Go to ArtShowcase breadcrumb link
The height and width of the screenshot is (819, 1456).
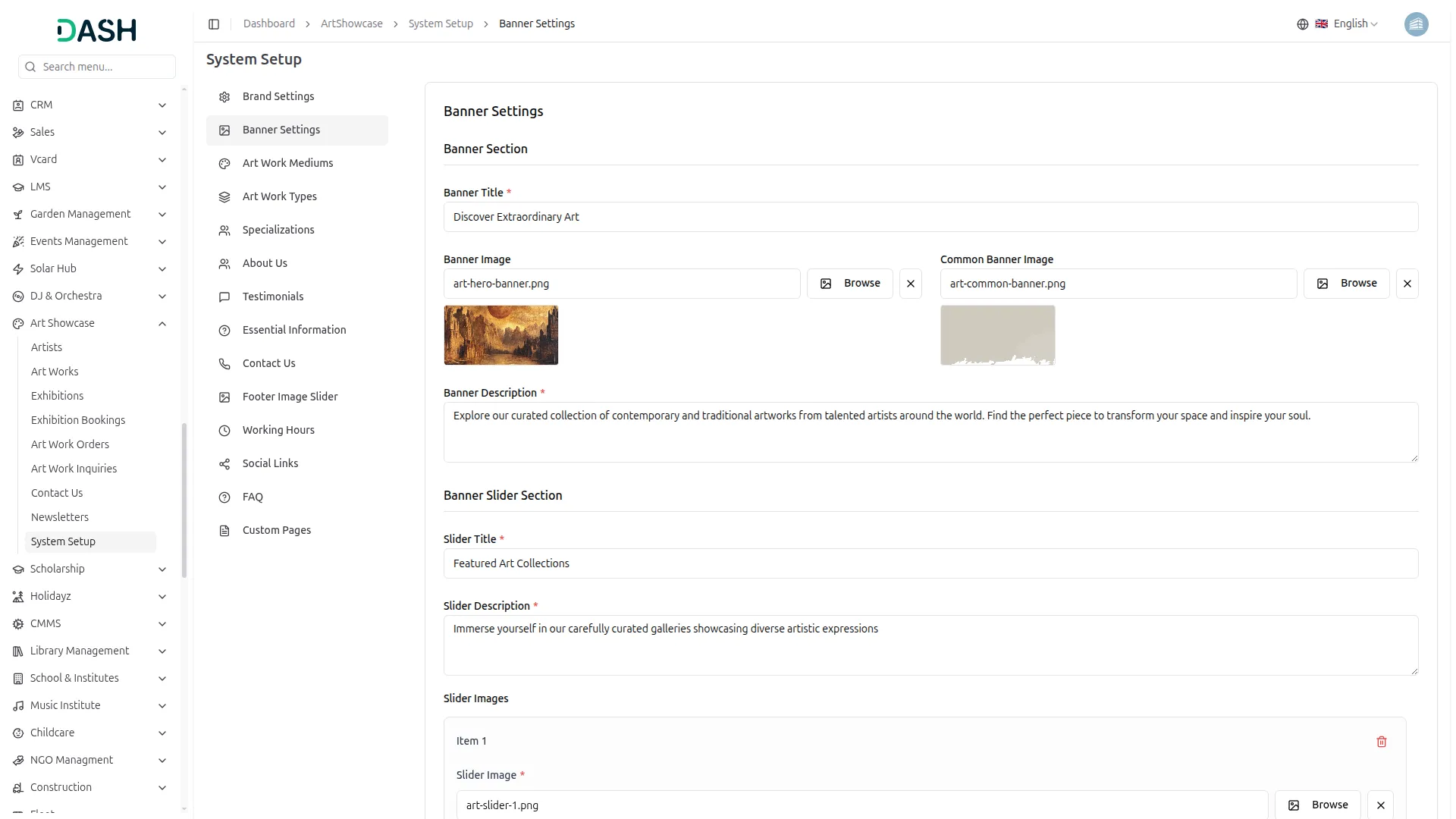[351, 24]
